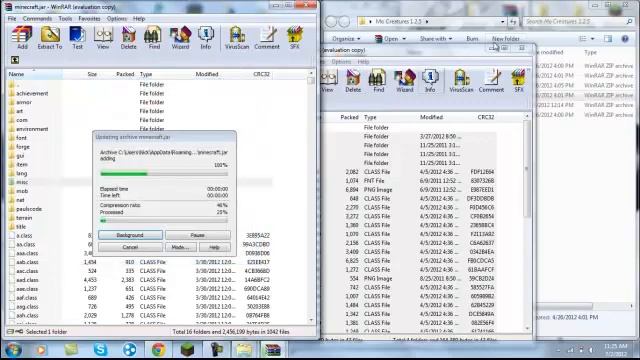Image resolution: width=640 pixels, height=360 pixels.
Task: Click the Explorer help icon
Action: coord(625,38)
